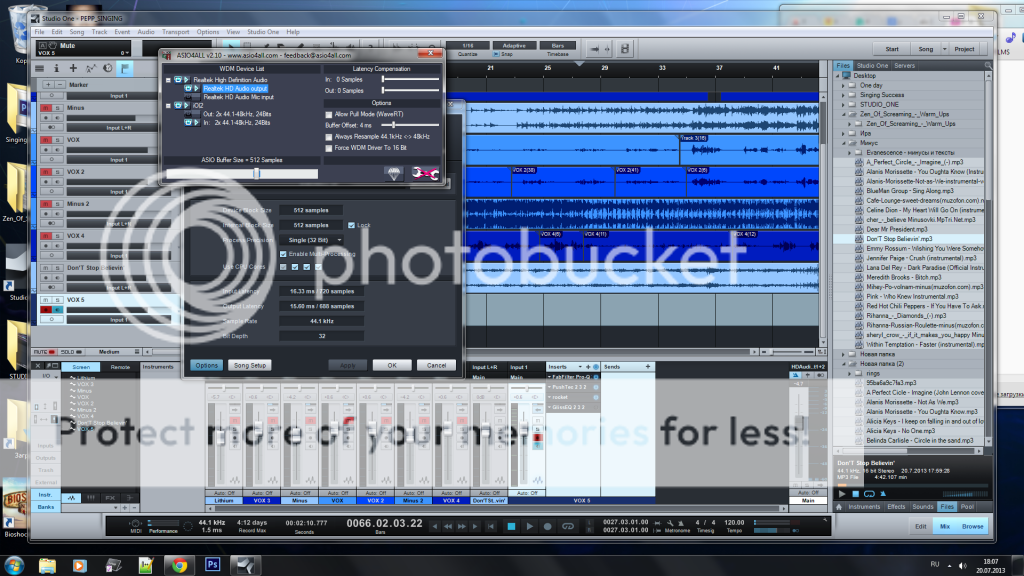Click the Windows Start orb
Screen dimensions: 1024x576
pos(14,565)
